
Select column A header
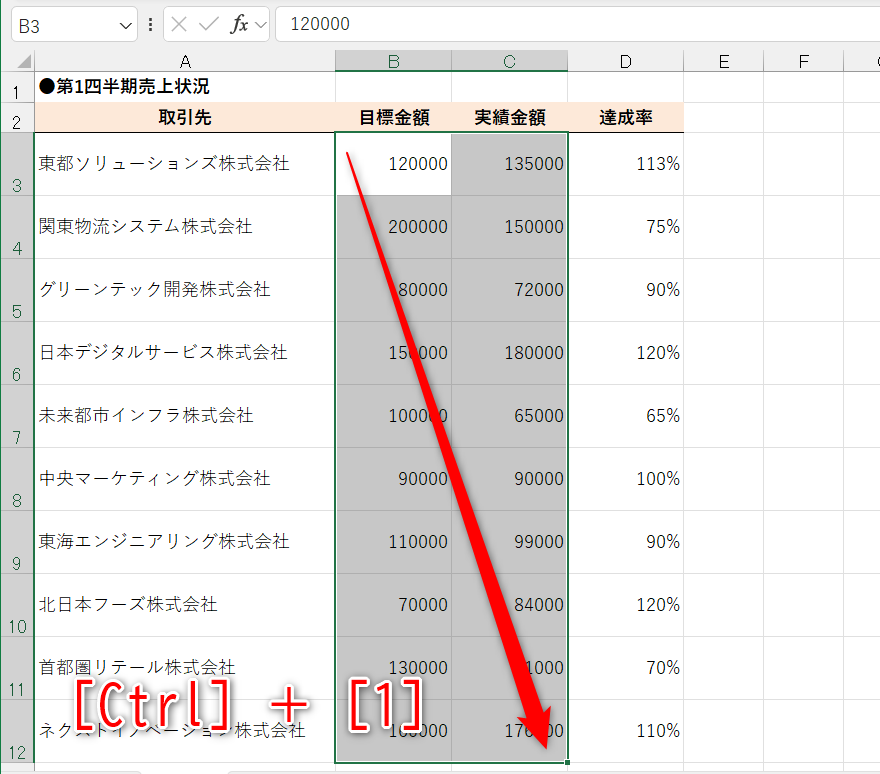point(185,61)
